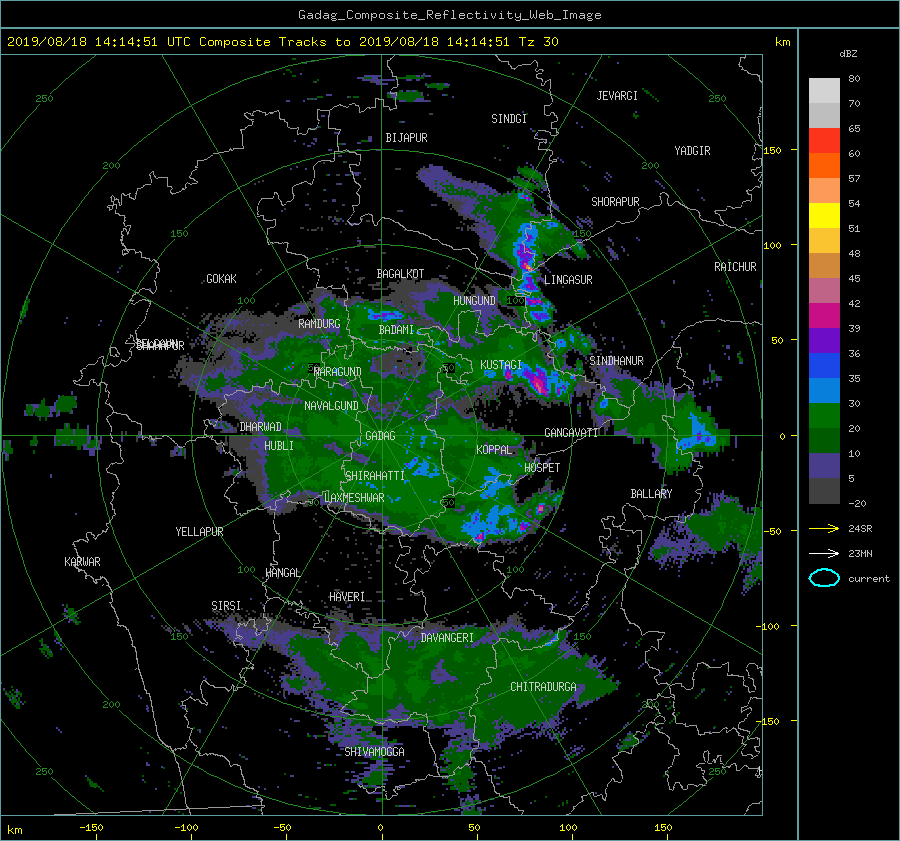Screen dimensions: 900x841
Task: Select the magenta 39-42 dBZ swatch
Action: (824, 315)
